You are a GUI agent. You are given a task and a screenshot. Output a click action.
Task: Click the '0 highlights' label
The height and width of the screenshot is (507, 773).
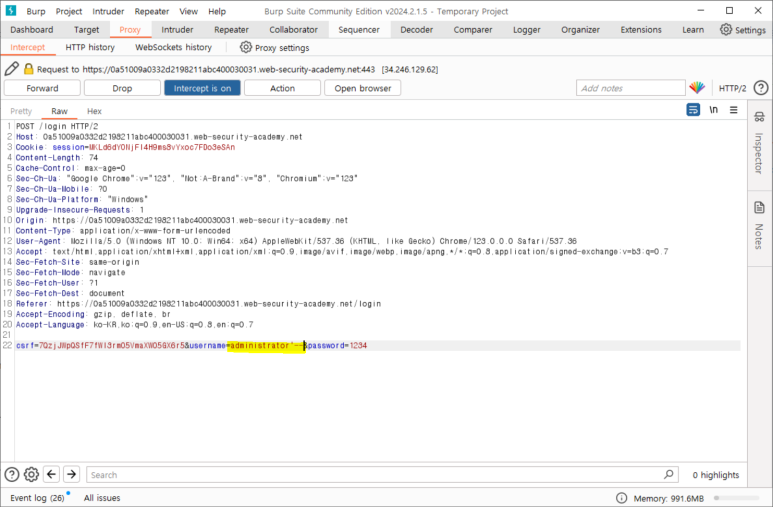click(715, 474)
